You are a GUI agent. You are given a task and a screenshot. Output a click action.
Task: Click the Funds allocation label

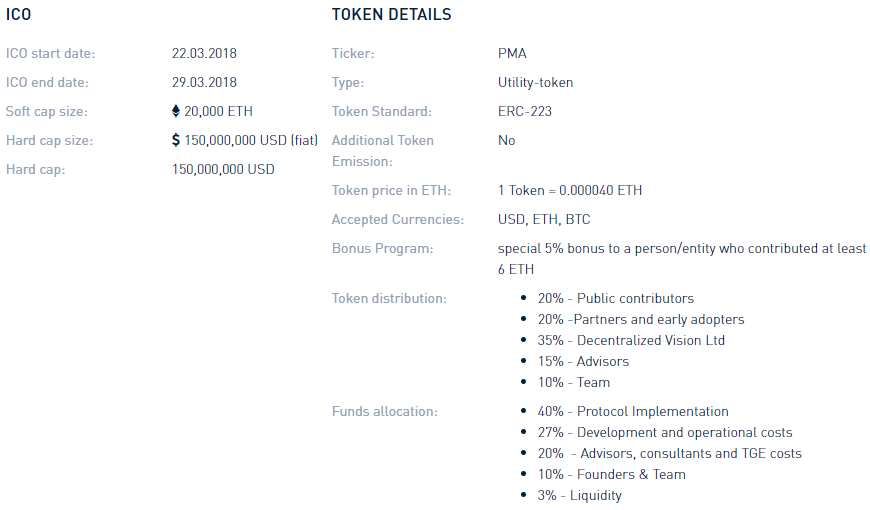[x=384, y=411]
